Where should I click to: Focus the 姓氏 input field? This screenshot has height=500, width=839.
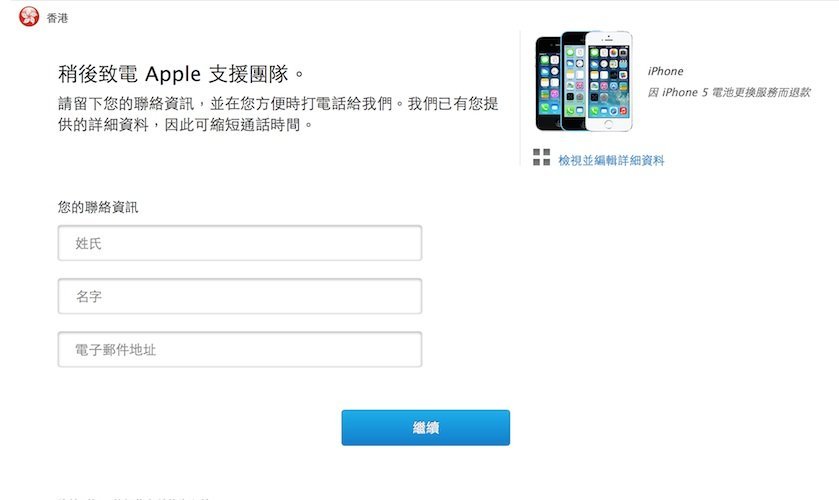tap(240, 243)
